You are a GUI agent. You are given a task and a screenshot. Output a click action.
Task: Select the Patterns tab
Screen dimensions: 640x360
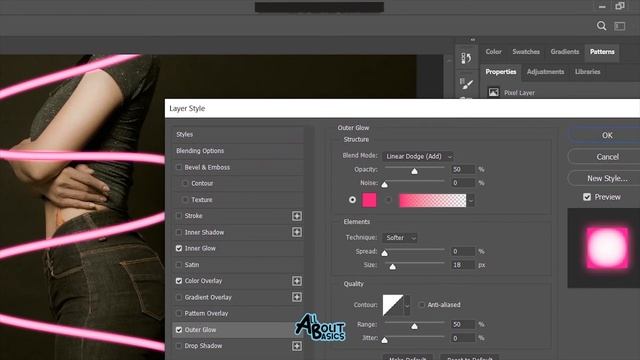602,52
